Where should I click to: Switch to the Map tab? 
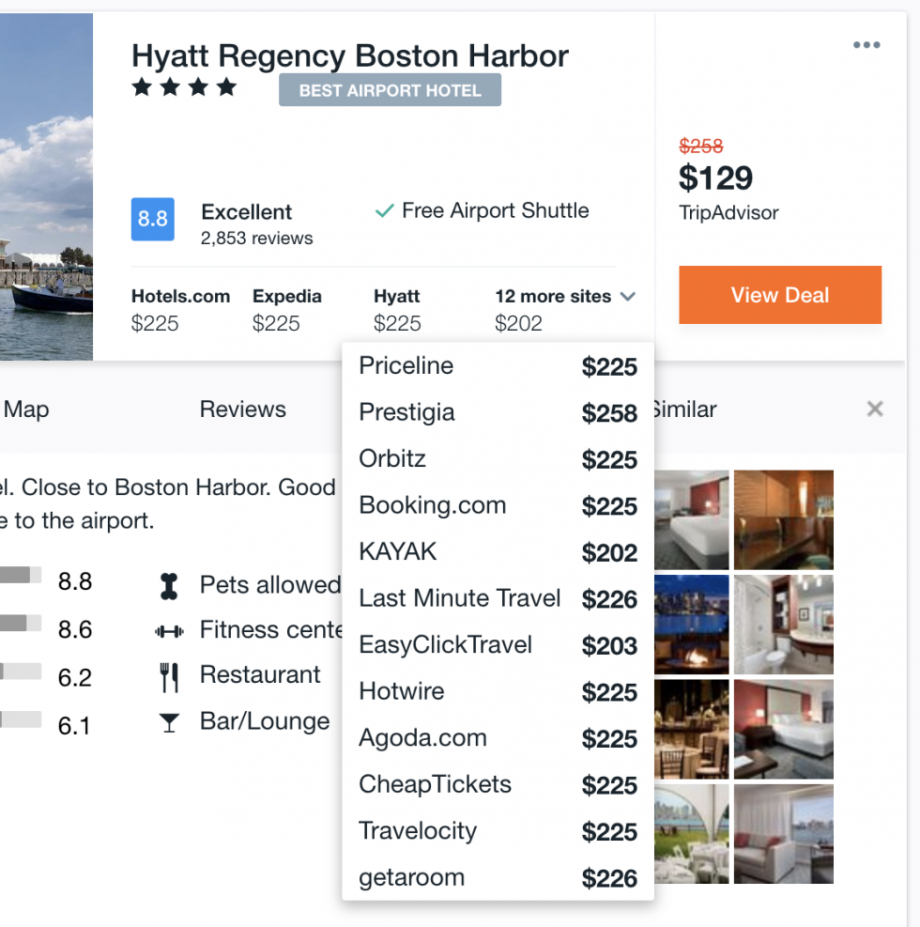(x=27, y=410)
